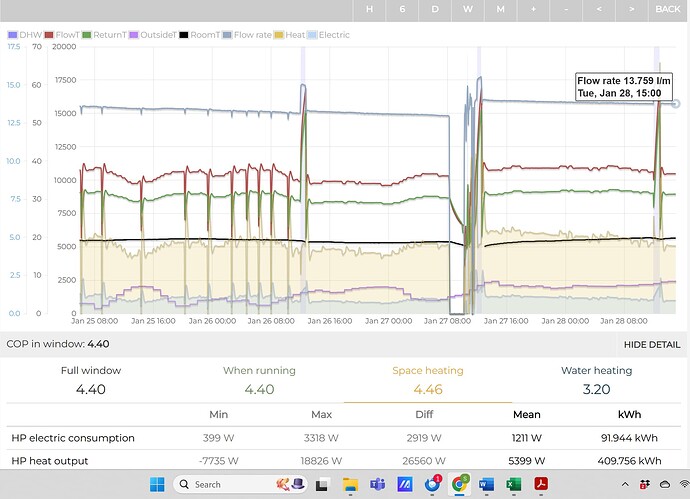Click the COP in window 4.40 text

coord(58,344)
